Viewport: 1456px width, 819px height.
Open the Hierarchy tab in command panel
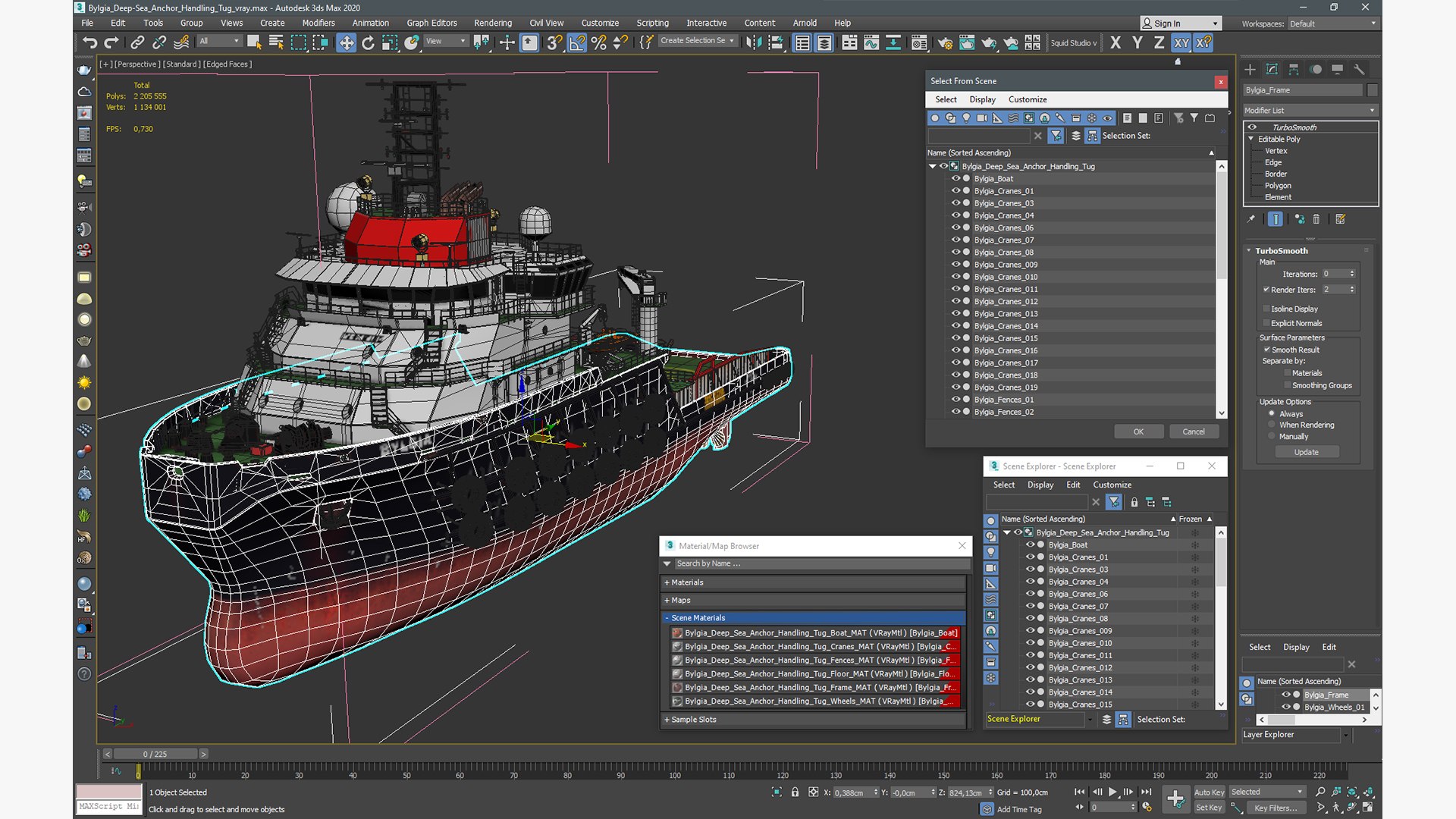pos(1294,69)
